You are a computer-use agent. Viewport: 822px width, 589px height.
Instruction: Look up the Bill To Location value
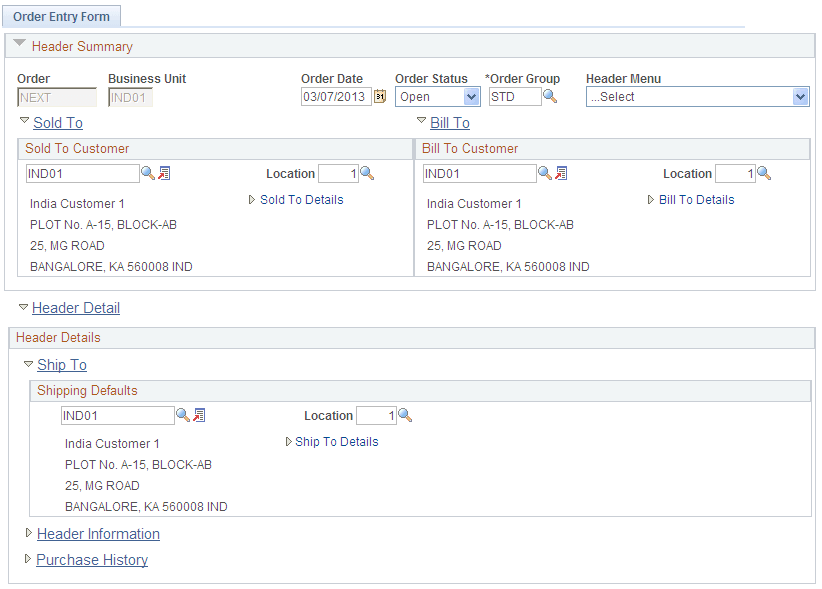click(764, 173)
